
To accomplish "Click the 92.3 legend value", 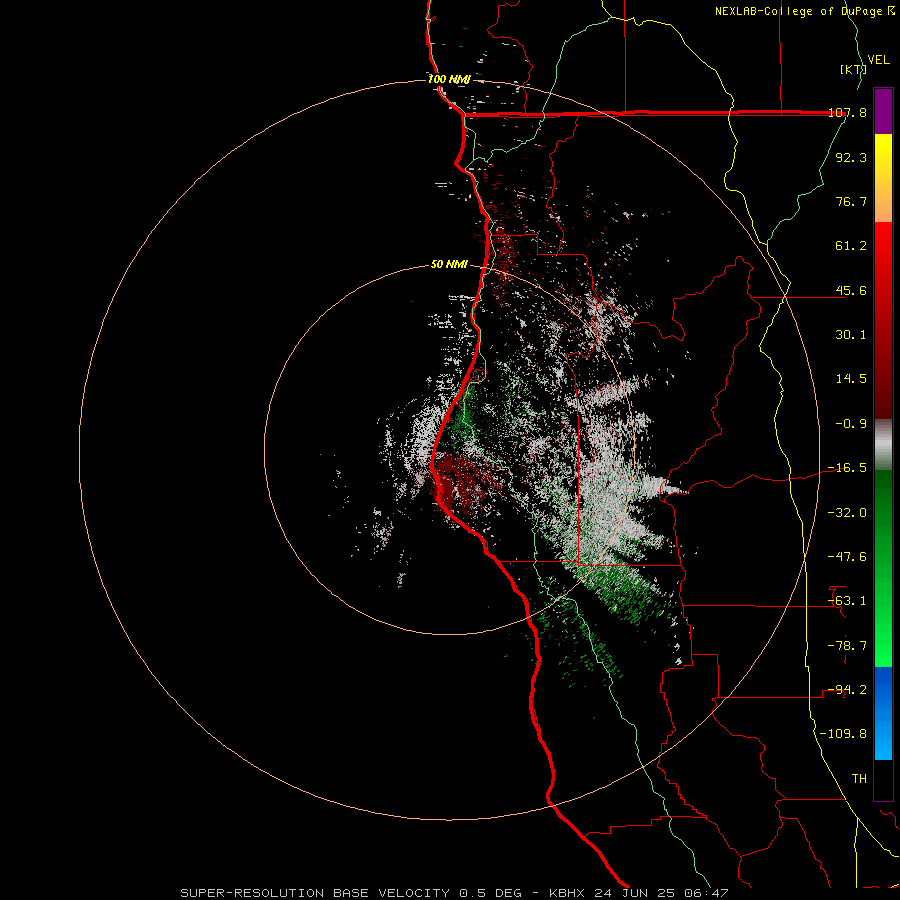I will click(851, 157).
